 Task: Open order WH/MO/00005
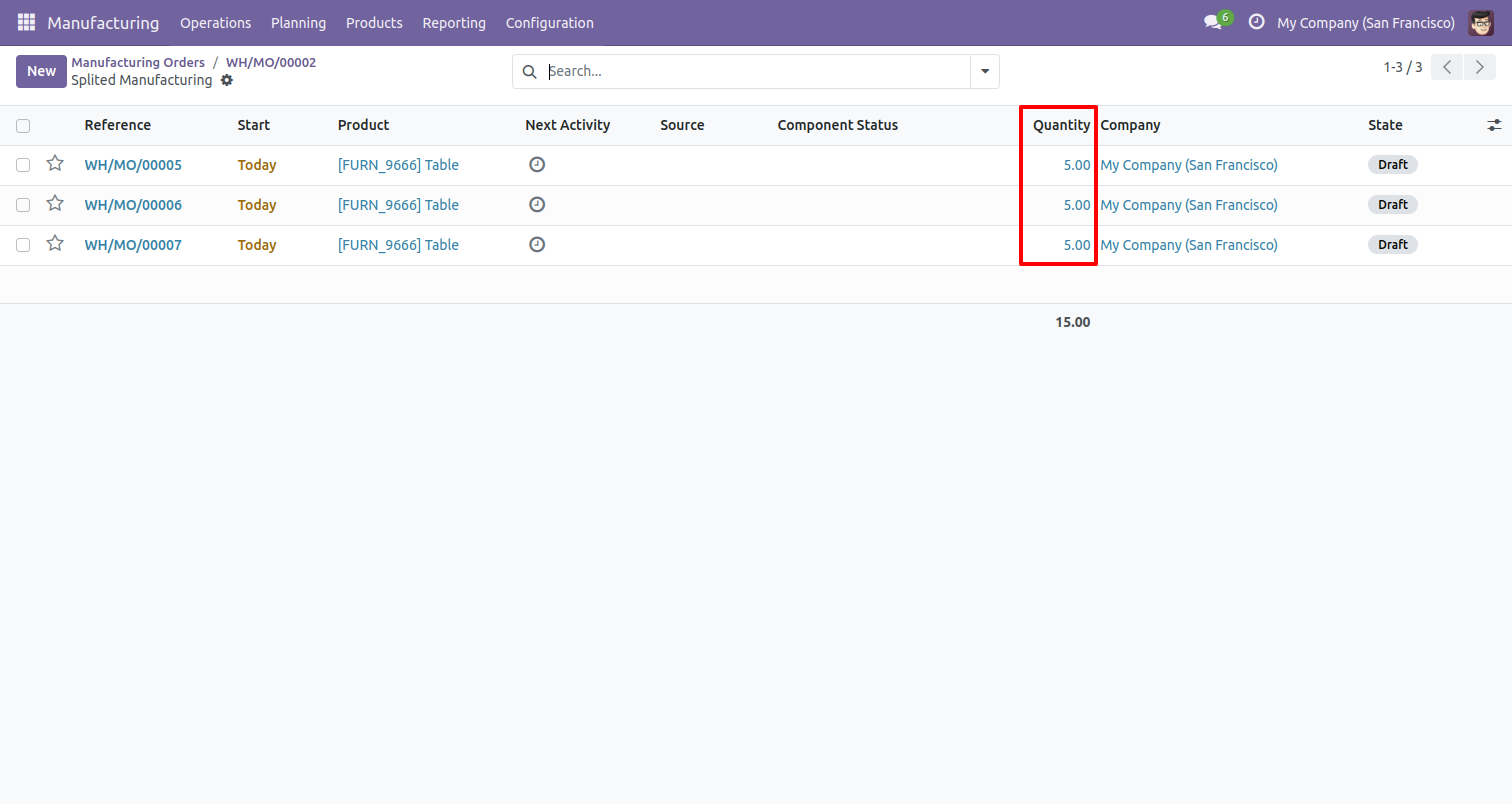tap(133, 165)
